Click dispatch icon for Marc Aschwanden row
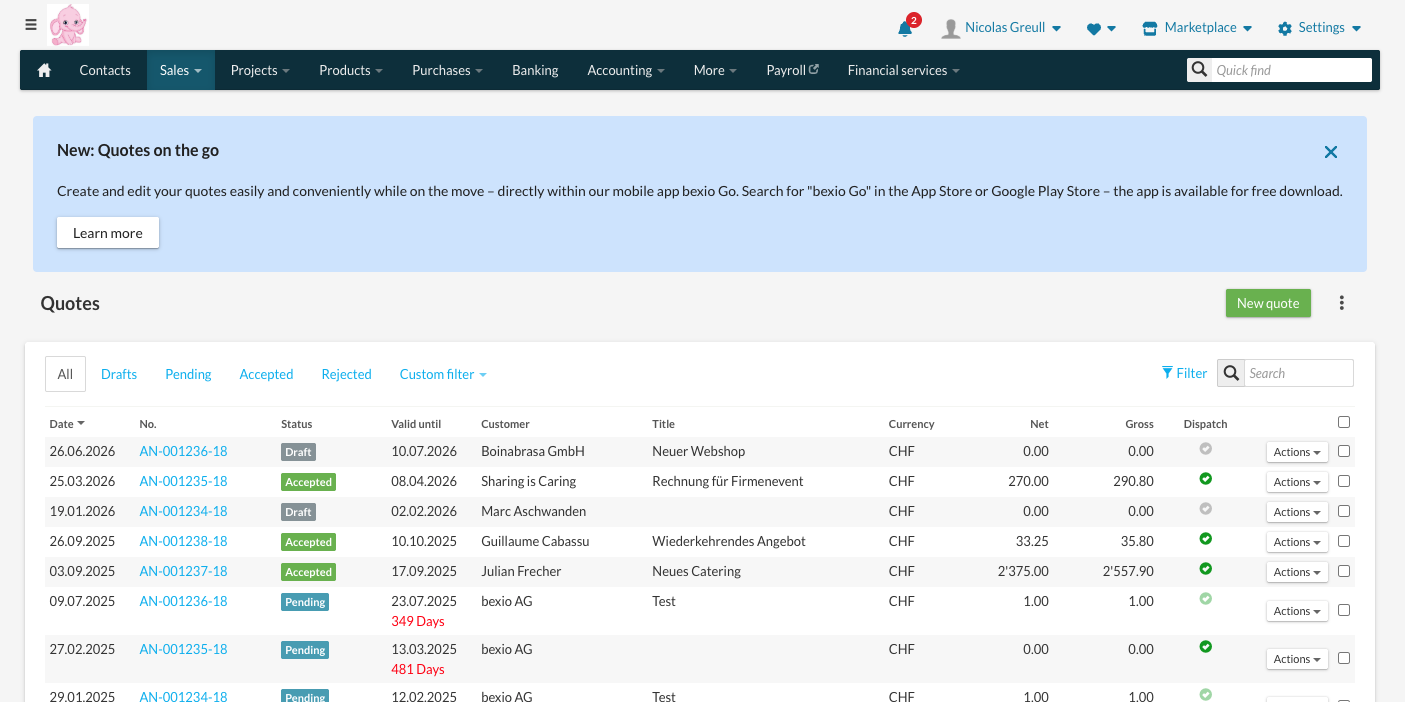 click(1205, 509)
